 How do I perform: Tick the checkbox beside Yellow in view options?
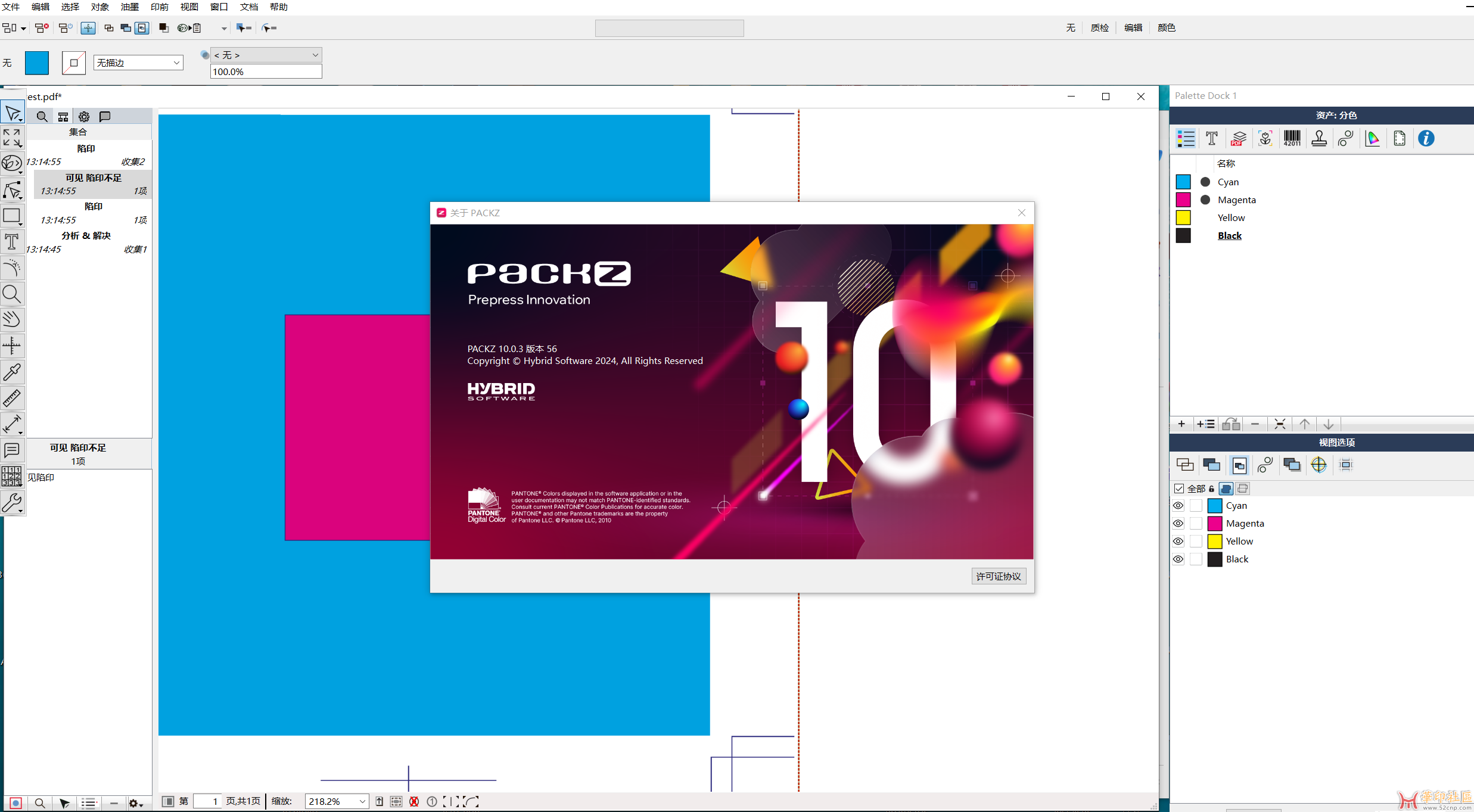tap(1196, 542)
